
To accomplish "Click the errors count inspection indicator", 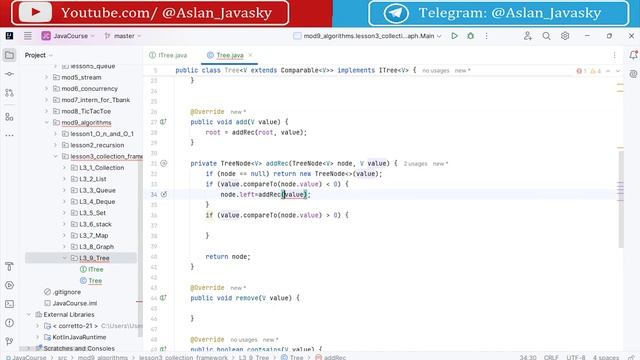I will (x=581, y=71).
